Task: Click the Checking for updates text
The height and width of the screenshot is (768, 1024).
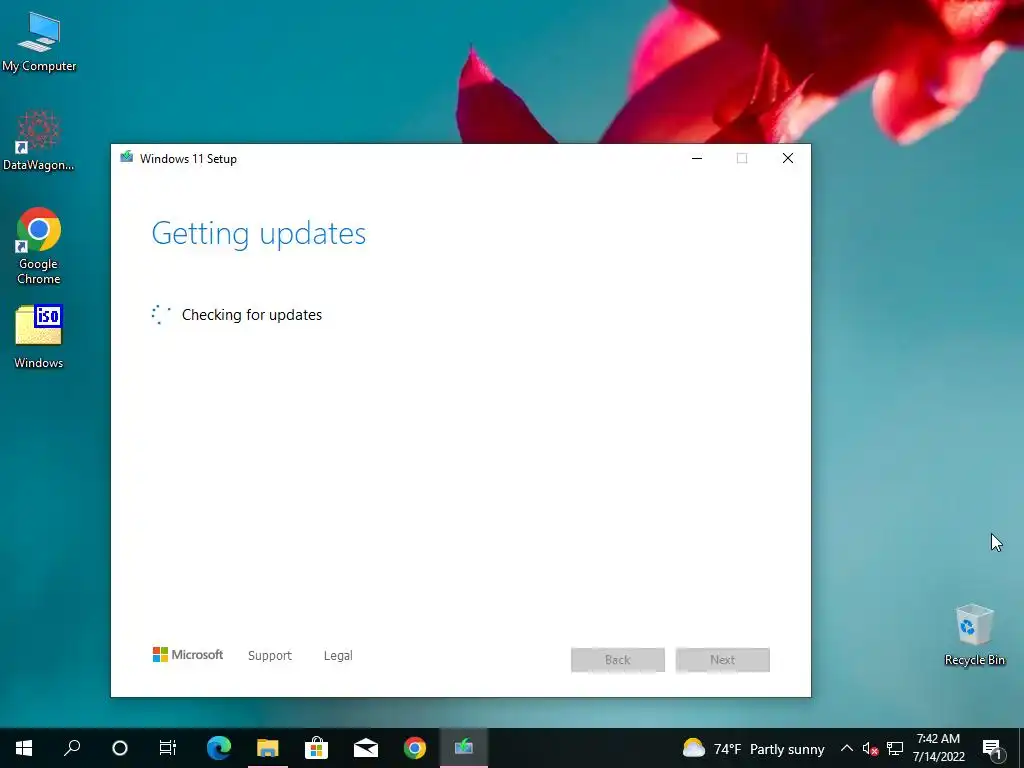Action: tap(251, 315)
